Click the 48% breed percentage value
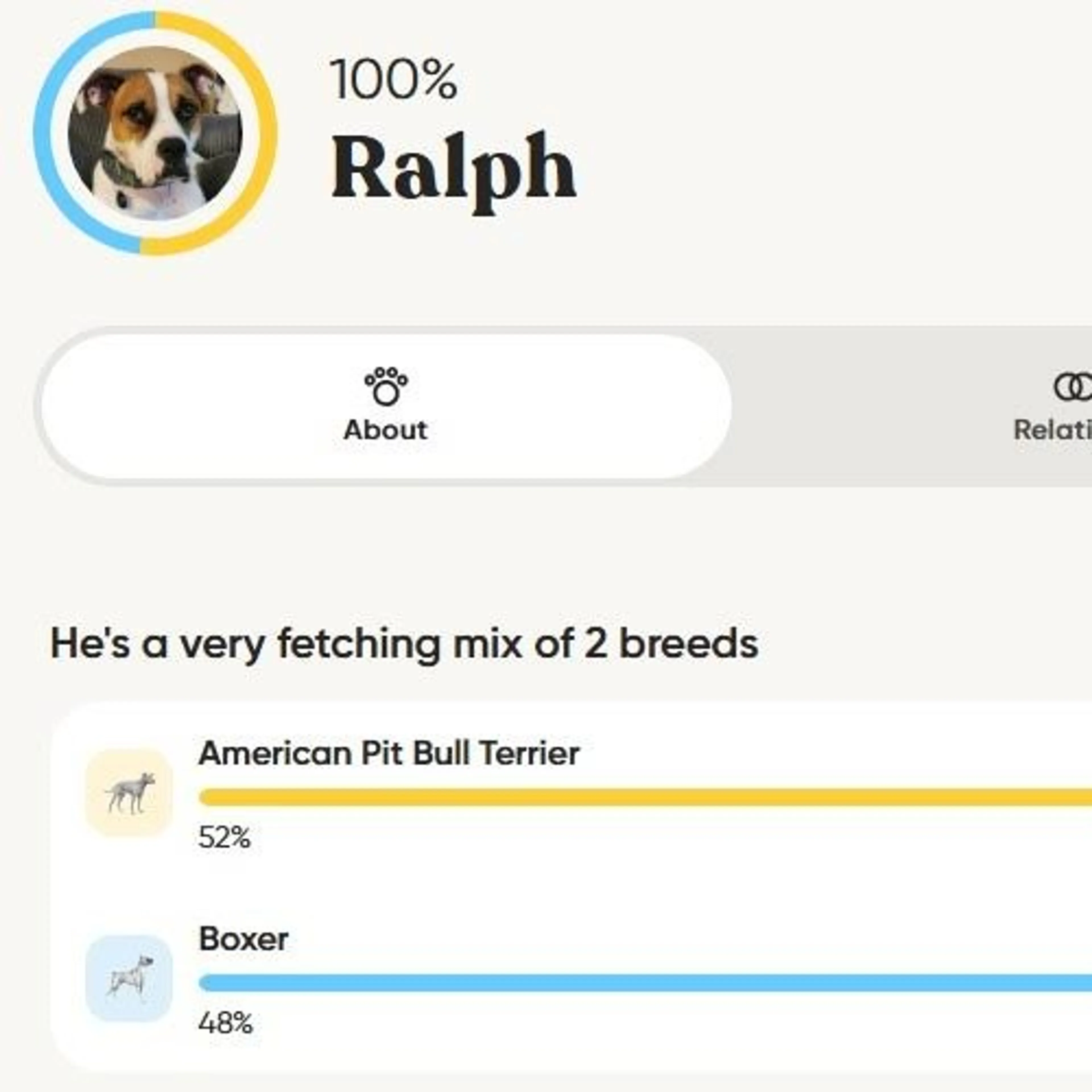Screen dimensions: 1092x1092 [x=226, y=1023]
